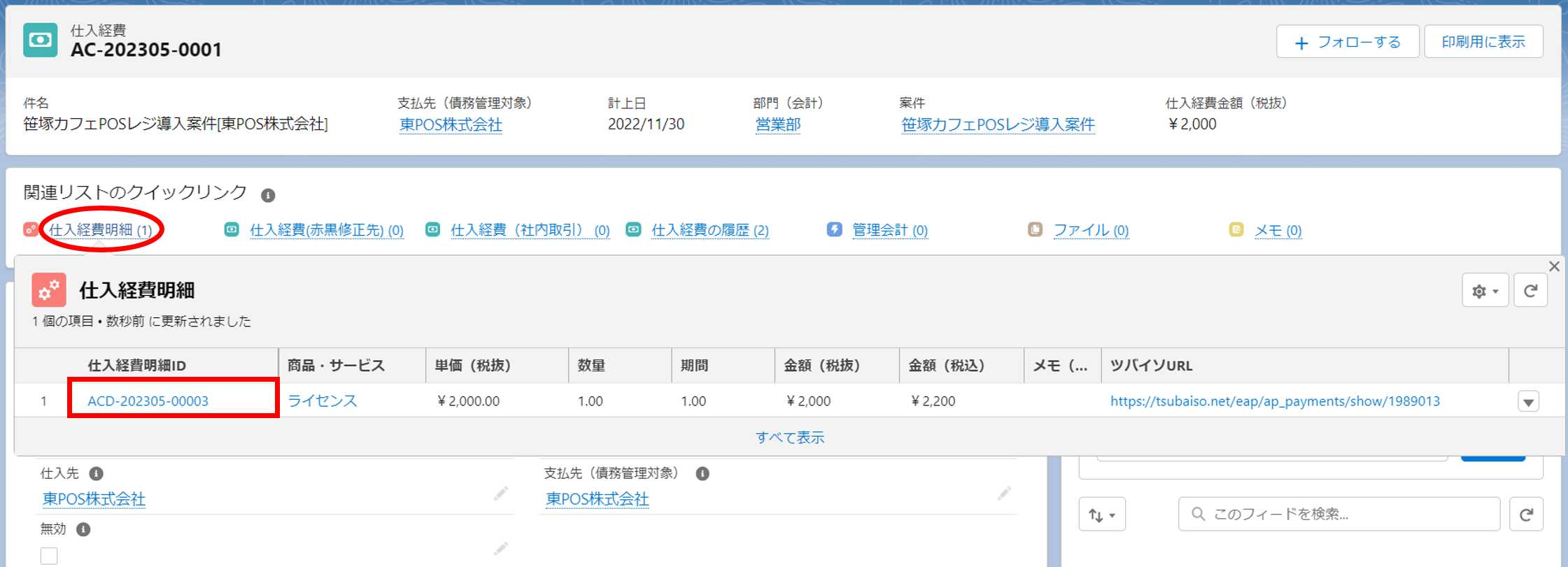Expand row actions dropdown for ACD-202305-00003
The image size is (1568, 567).
point(1528,402)
